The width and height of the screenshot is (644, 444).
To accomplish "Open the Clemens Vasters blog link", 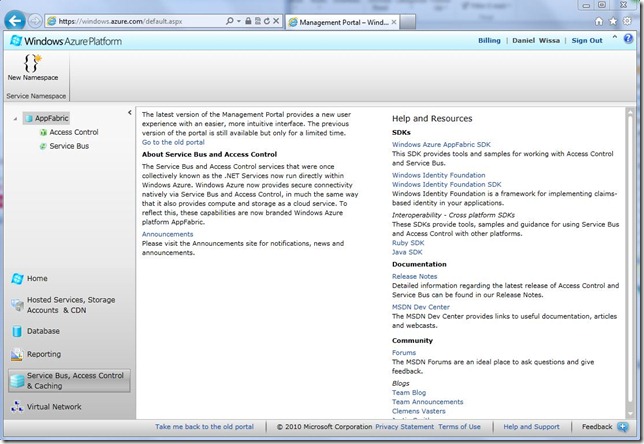I will click(x=419, y=411).
